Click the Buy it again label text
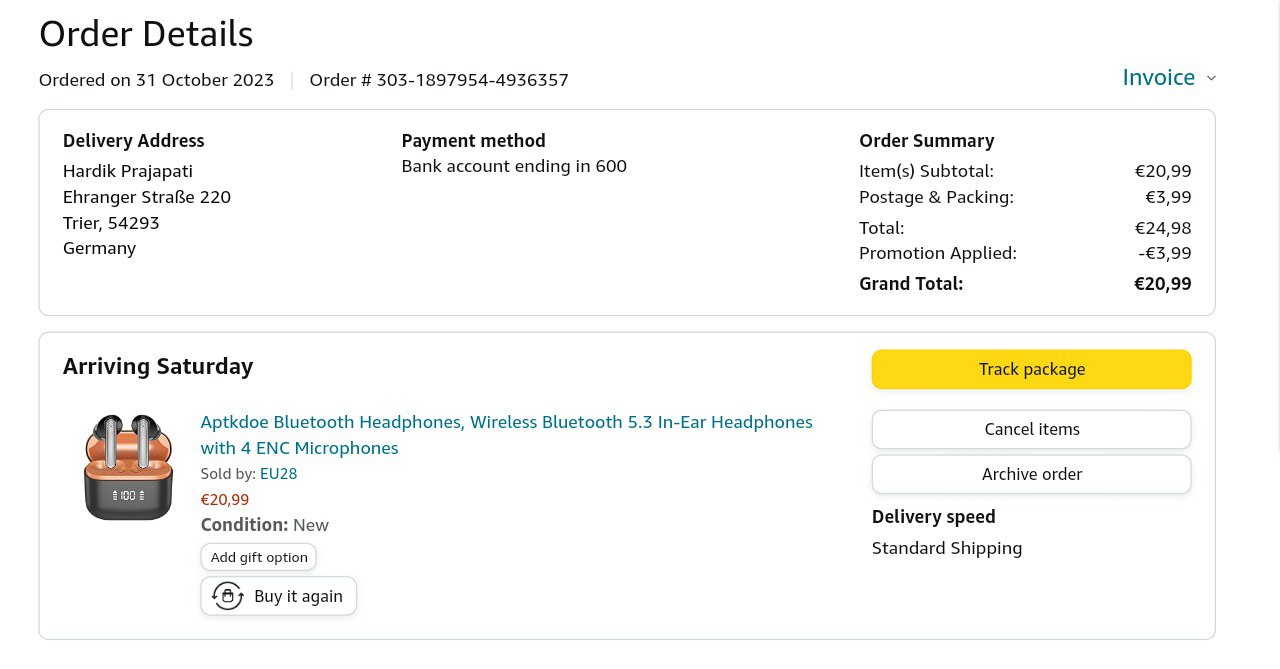The image size is (1280, 669). click(x=298, y=596)
